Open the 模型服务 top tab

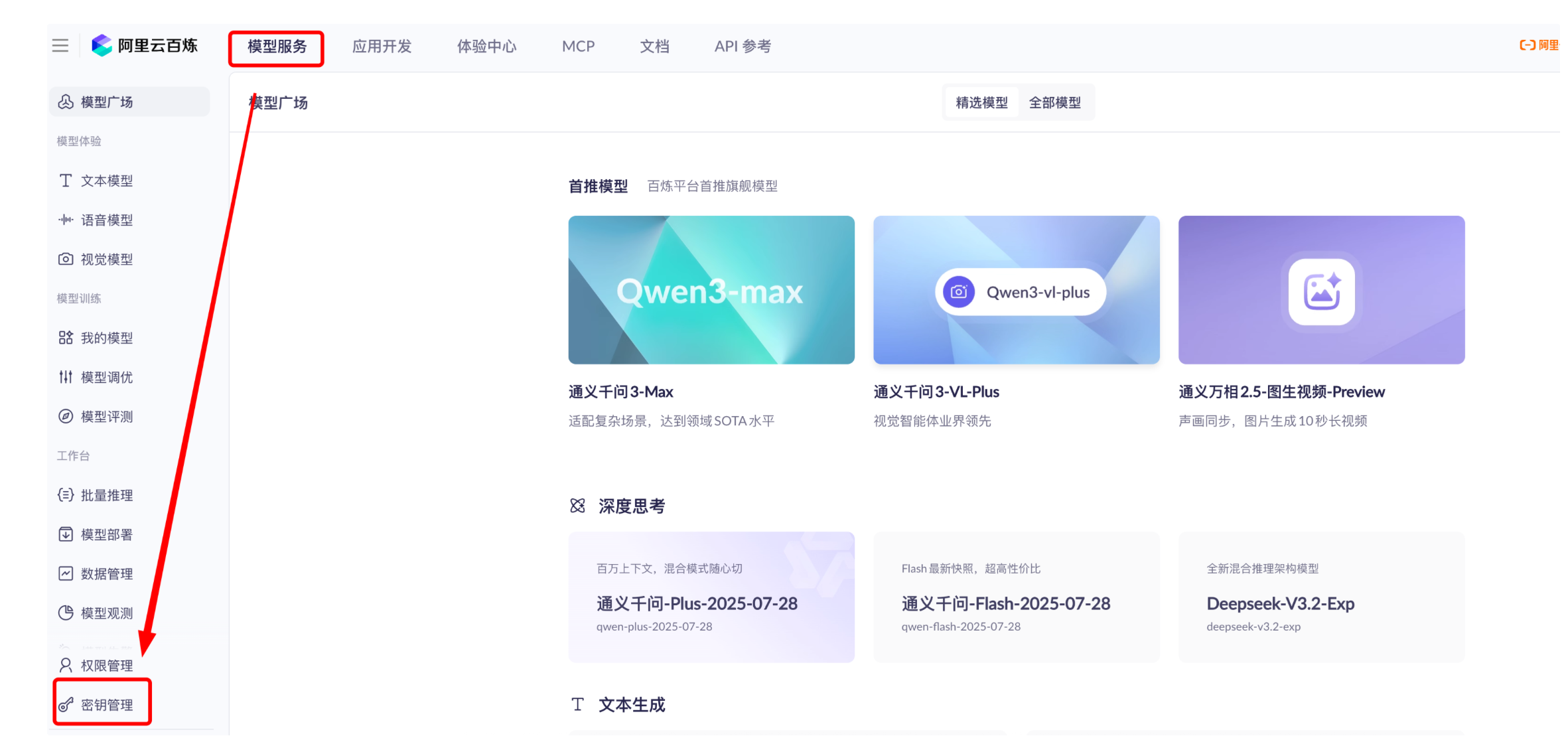[x=277, y=46]
